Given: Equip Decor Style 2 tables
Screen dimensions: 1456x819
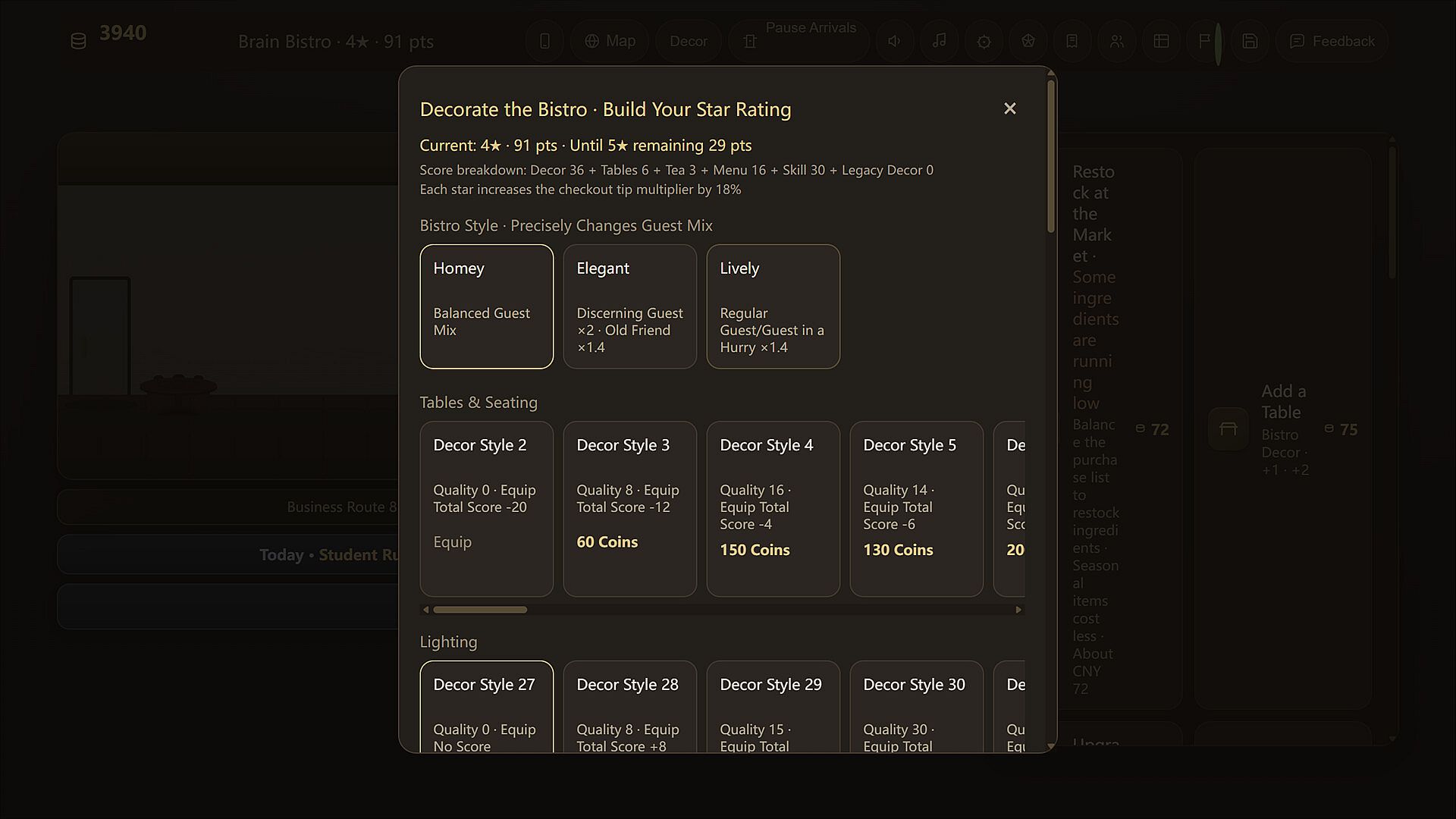Looking at the screenshot, I should pyautogui.click(x=487, y=509).
